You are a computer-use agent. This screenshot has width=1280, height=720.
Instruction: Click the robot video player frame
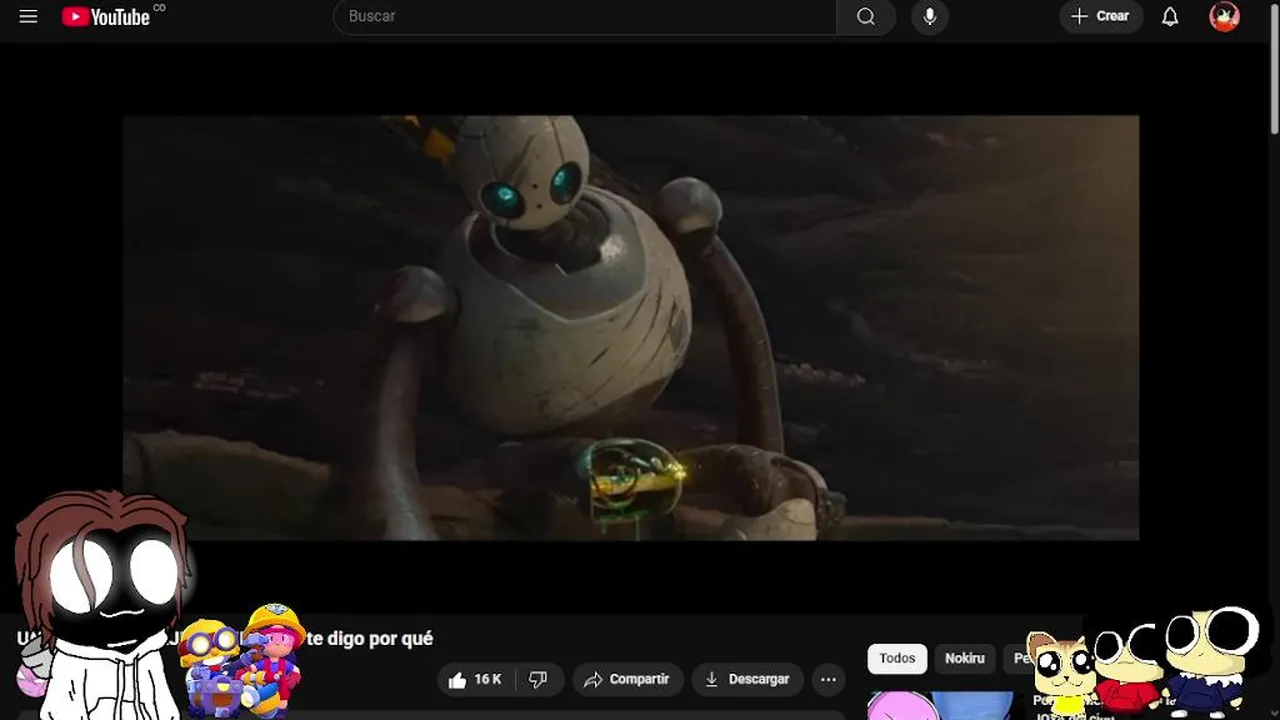(631, 328)
